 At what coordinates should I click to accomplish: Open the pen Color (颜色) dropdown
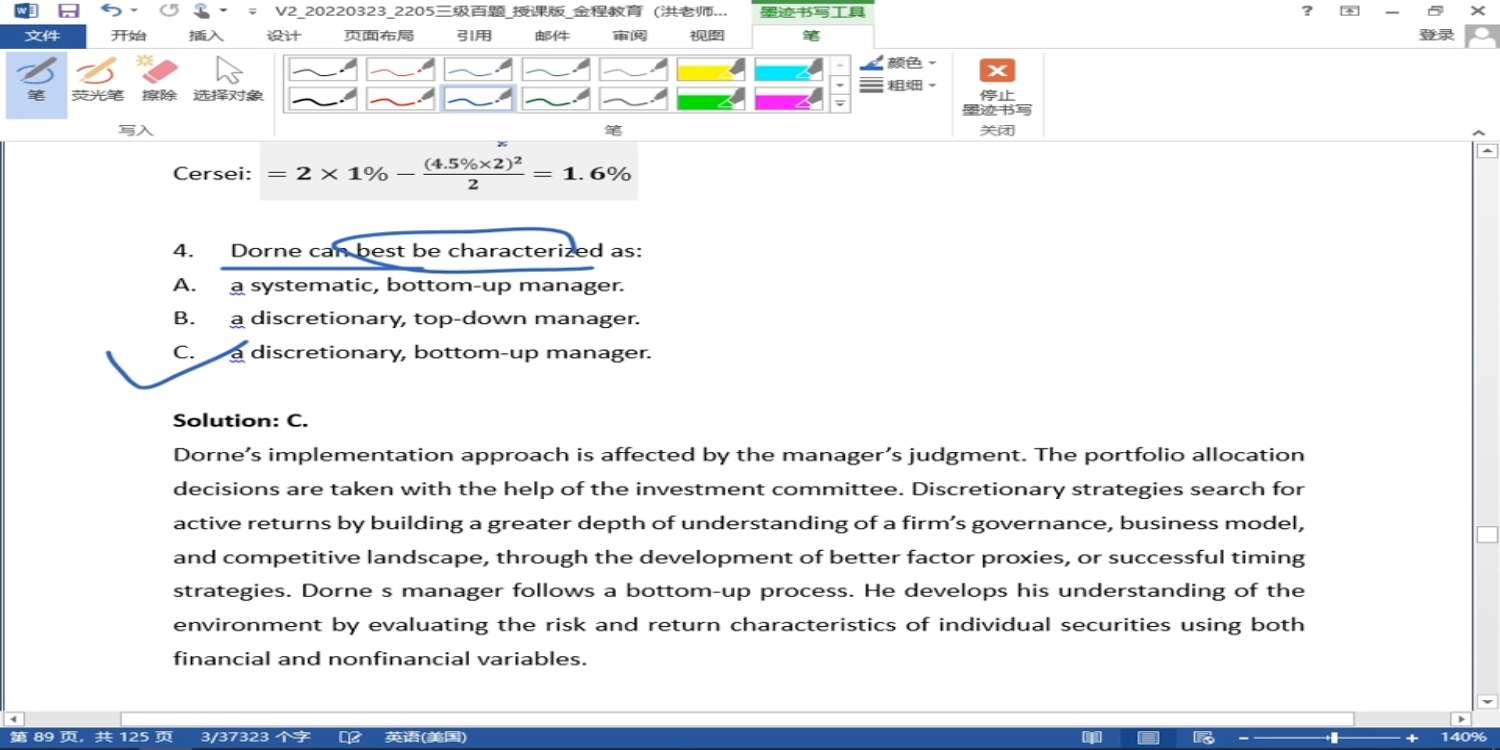[x=898, y=63]
